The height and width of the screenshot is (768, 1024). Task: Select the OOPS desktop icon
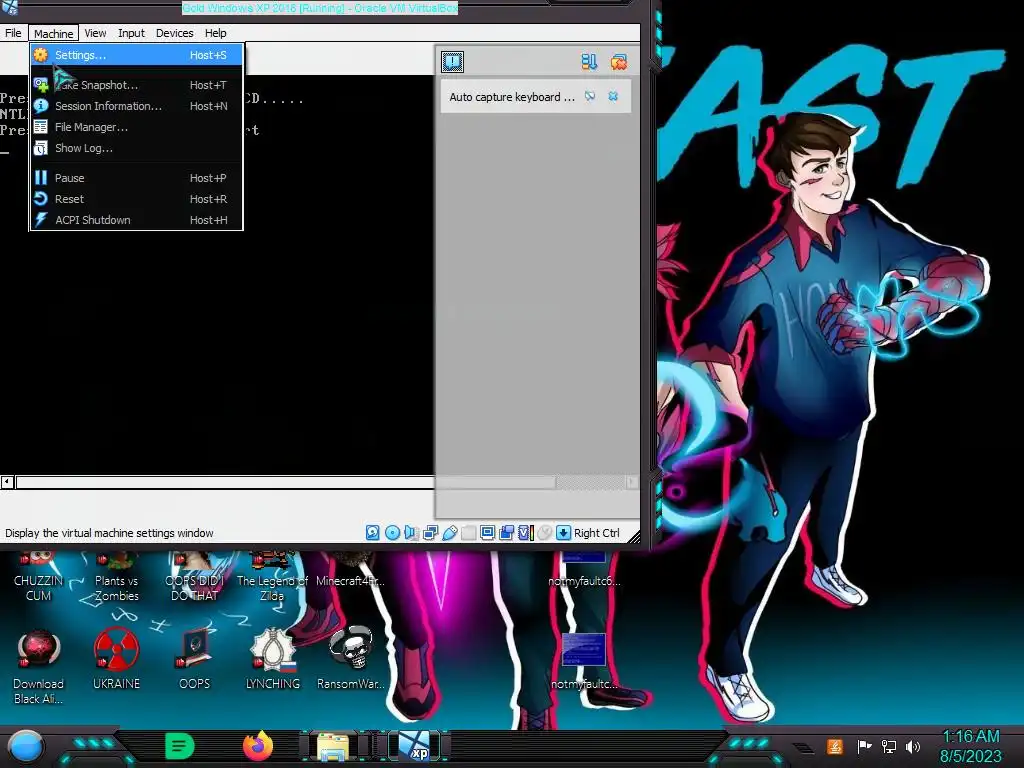point(195,658)
